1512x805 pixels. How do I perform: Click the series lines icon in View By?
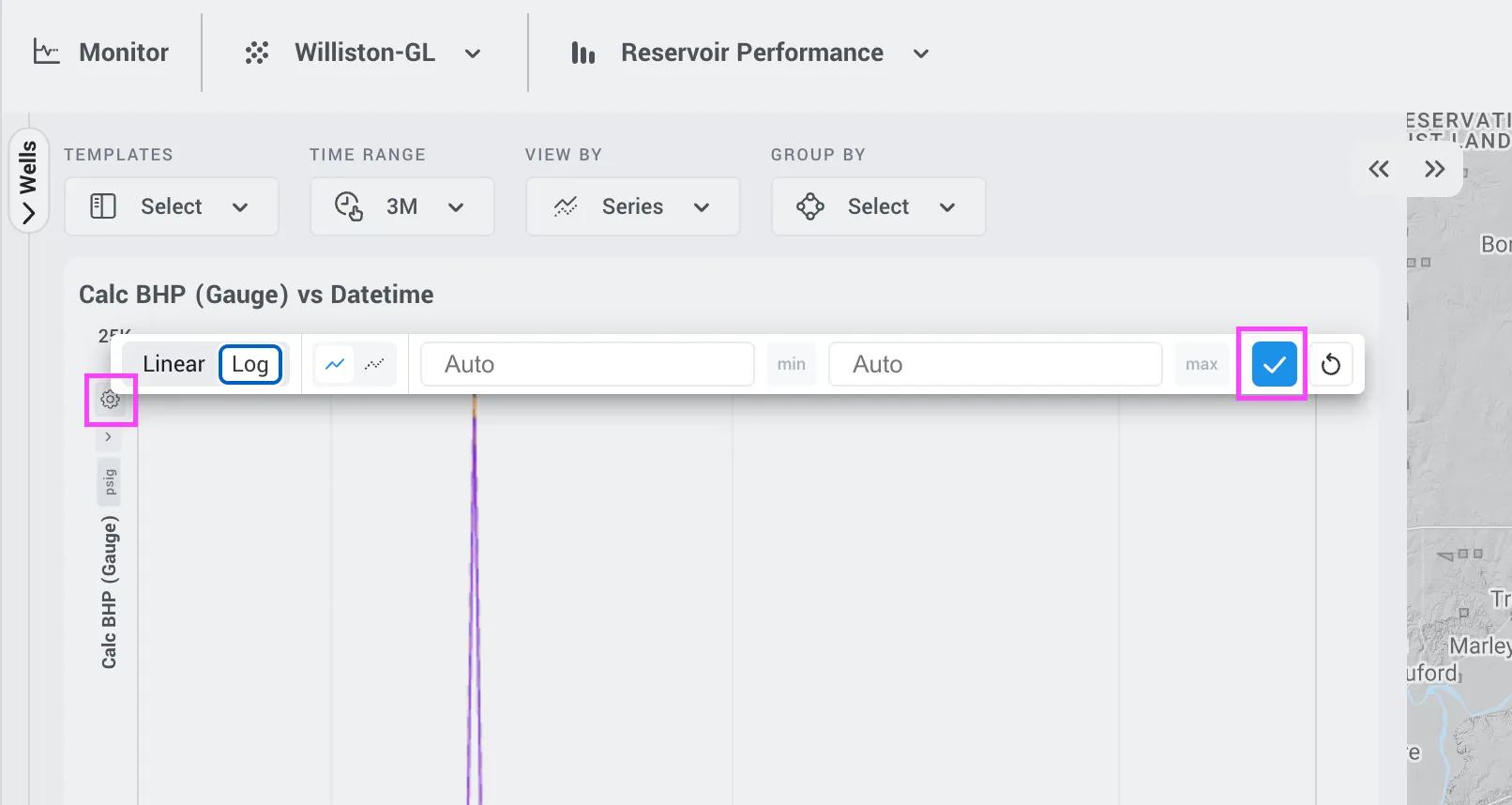tap(566, 206)
